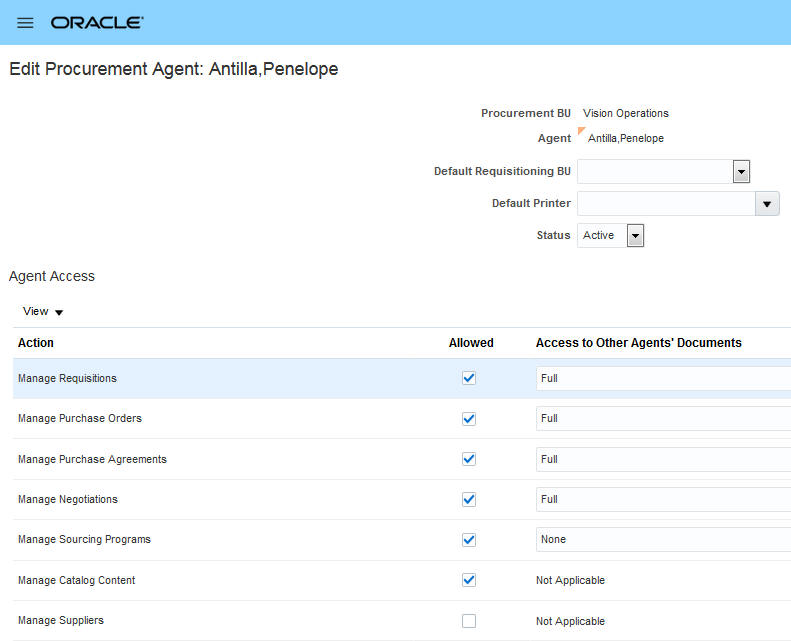Select the Manage Sourcing Programs row label
791x641 pixels.
[x=84, y=540]
